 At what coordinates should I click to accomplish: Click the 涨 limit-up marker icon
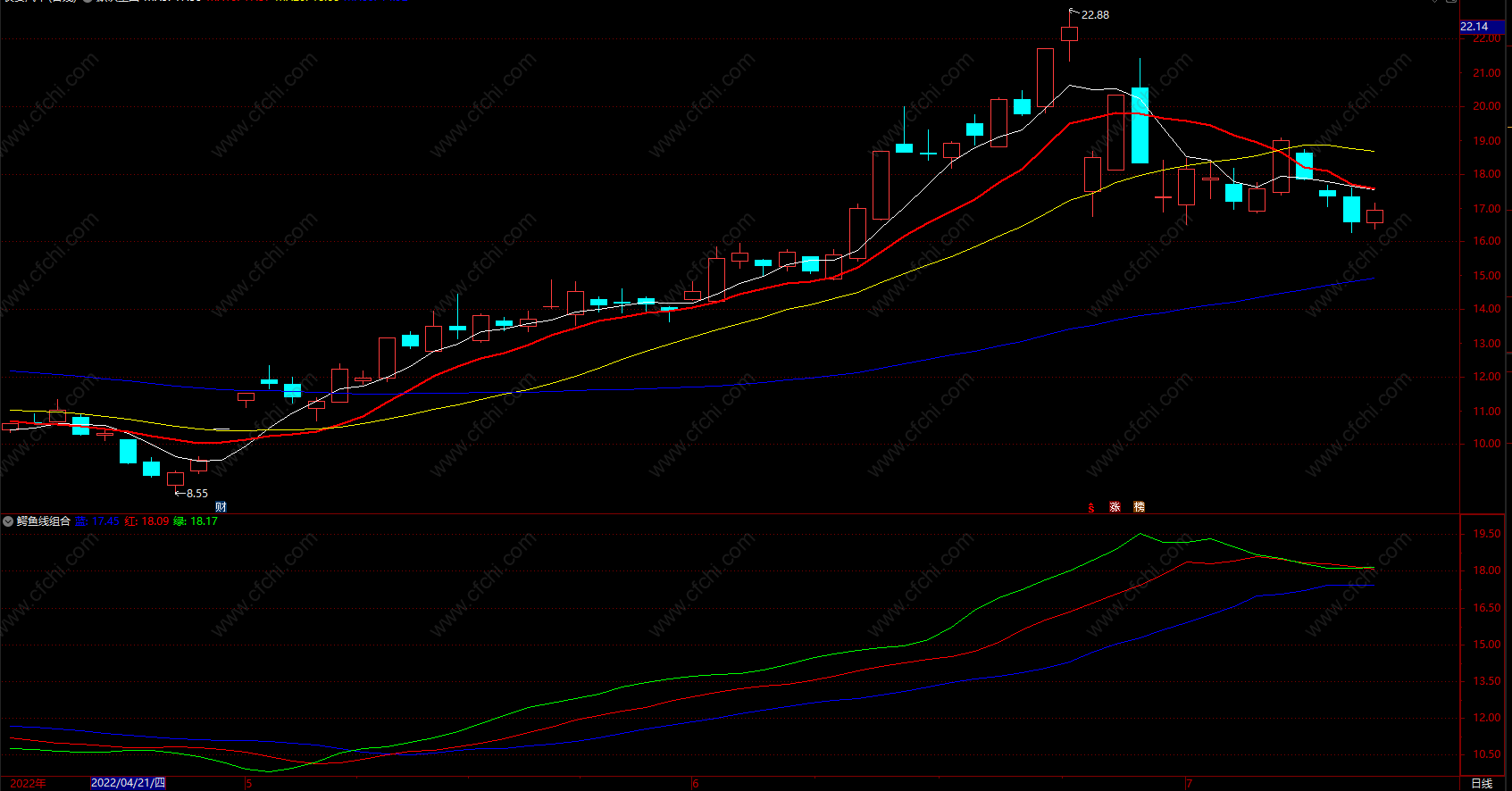(1115, 507)
